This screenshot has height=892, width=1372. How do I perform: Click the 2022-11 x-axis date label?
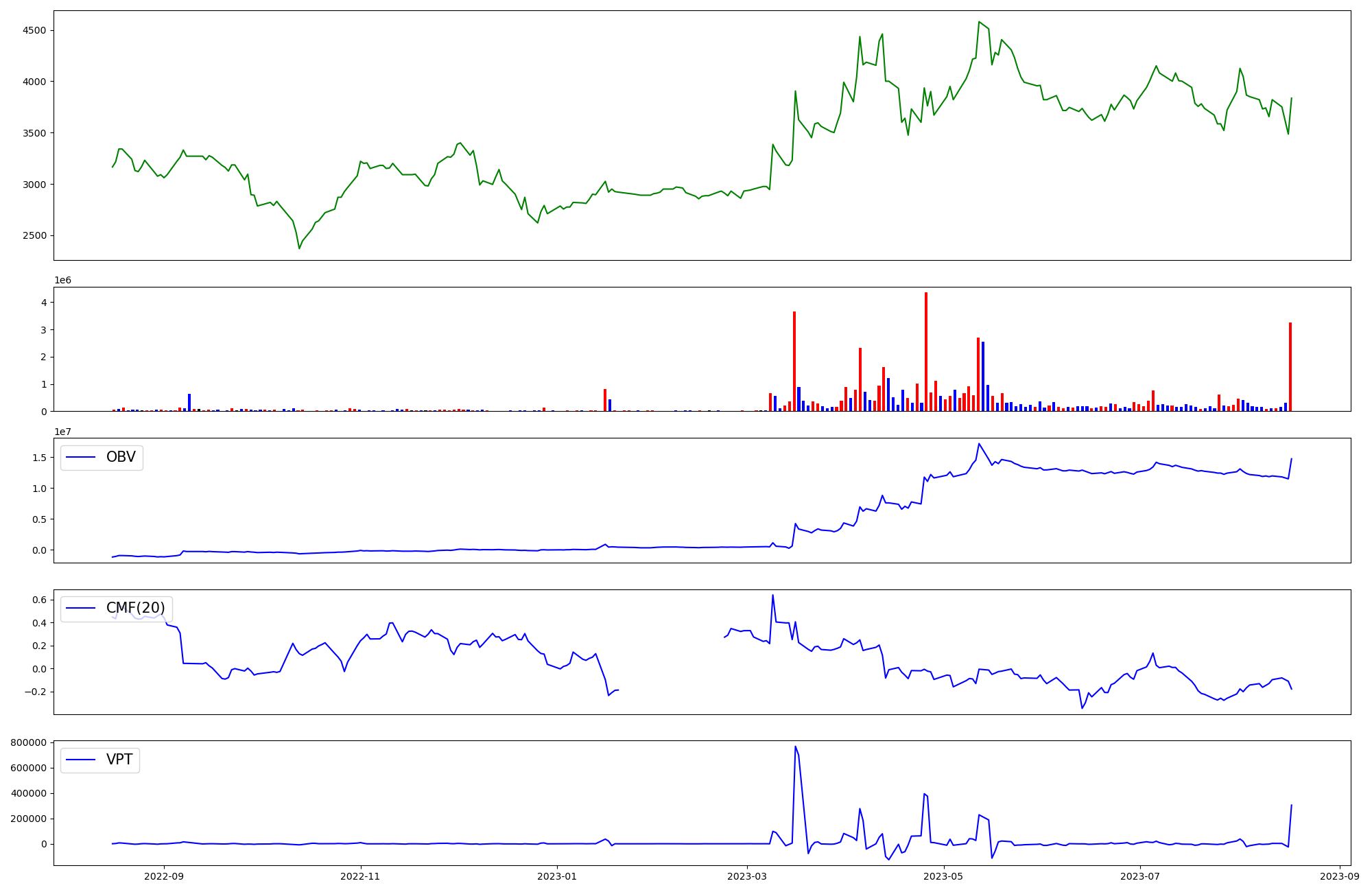pyautogui.click(x=360, y=876)
